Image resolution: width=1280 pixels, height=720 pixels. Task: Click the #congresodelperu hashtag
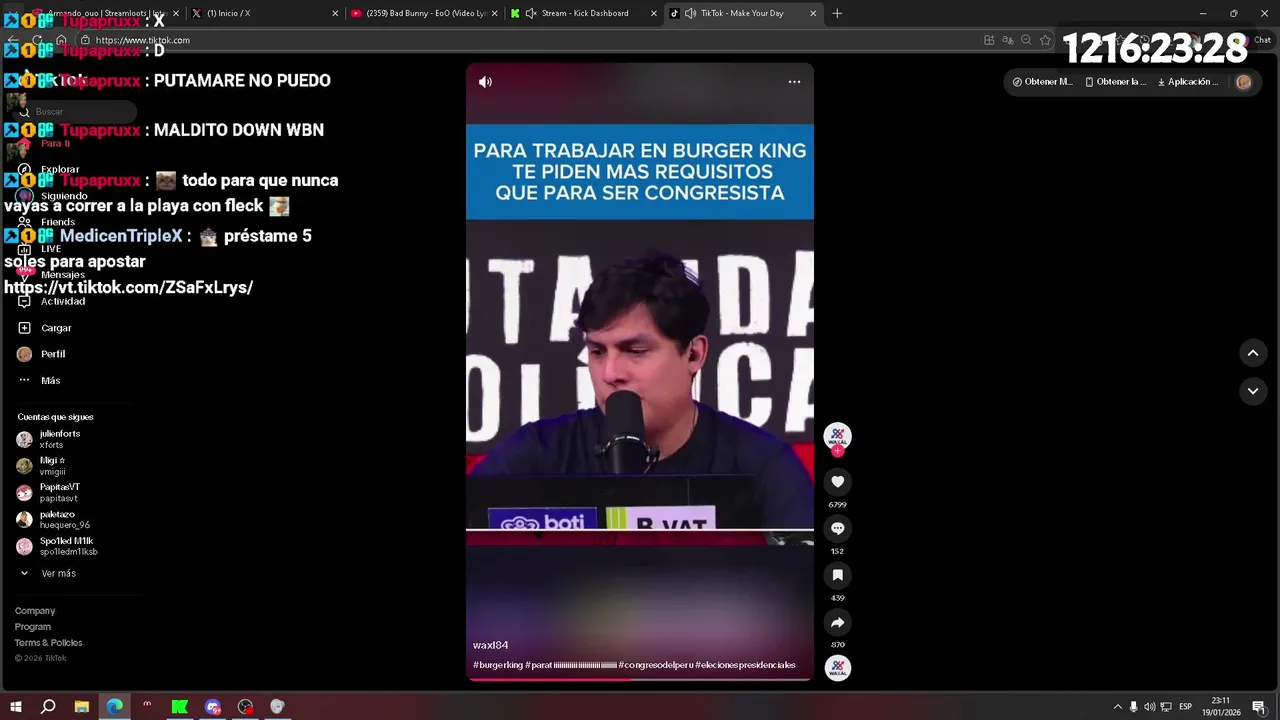655,665
